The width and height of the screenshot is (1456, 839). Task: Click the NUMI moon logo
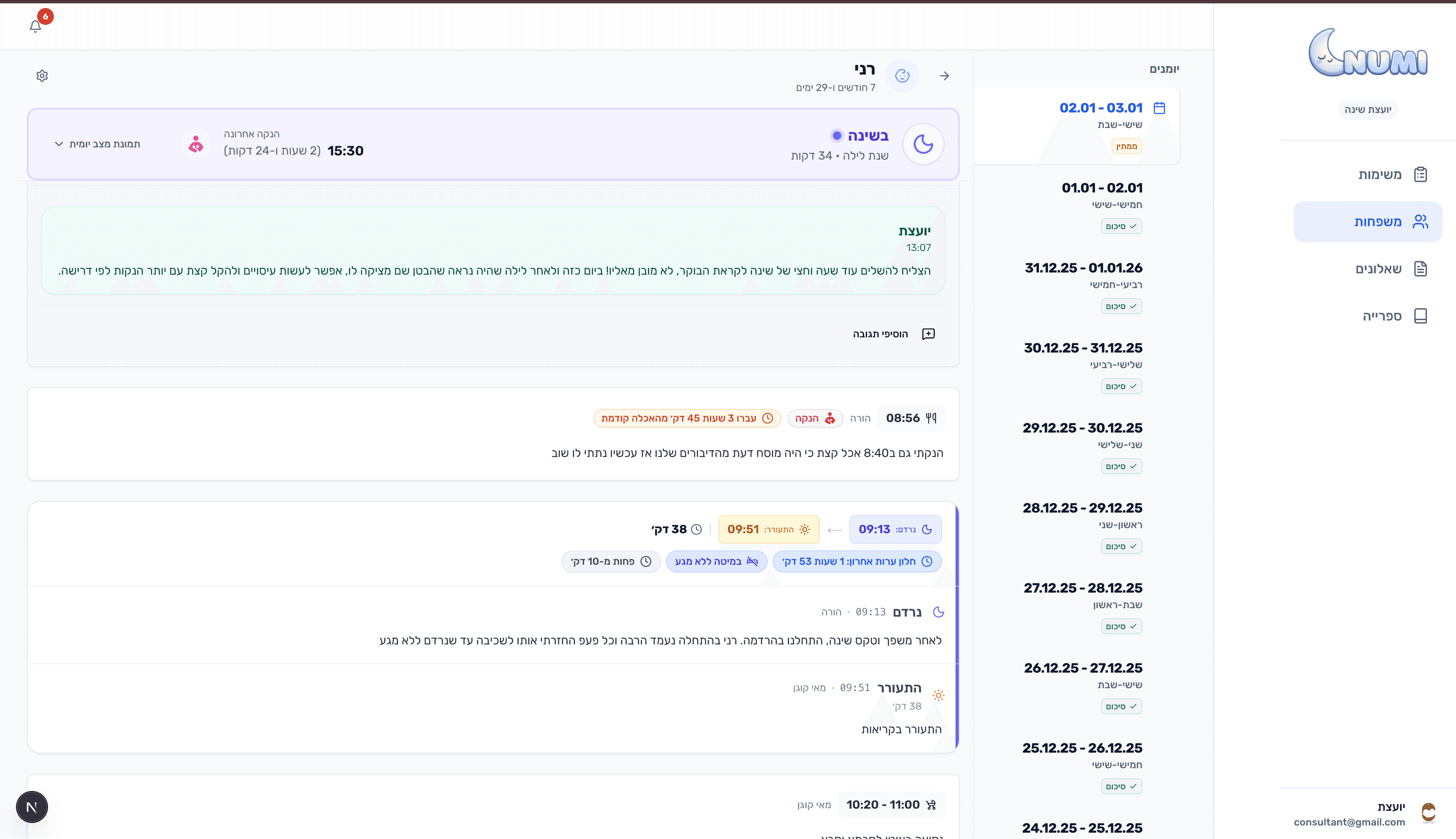tap(1367, 53)
